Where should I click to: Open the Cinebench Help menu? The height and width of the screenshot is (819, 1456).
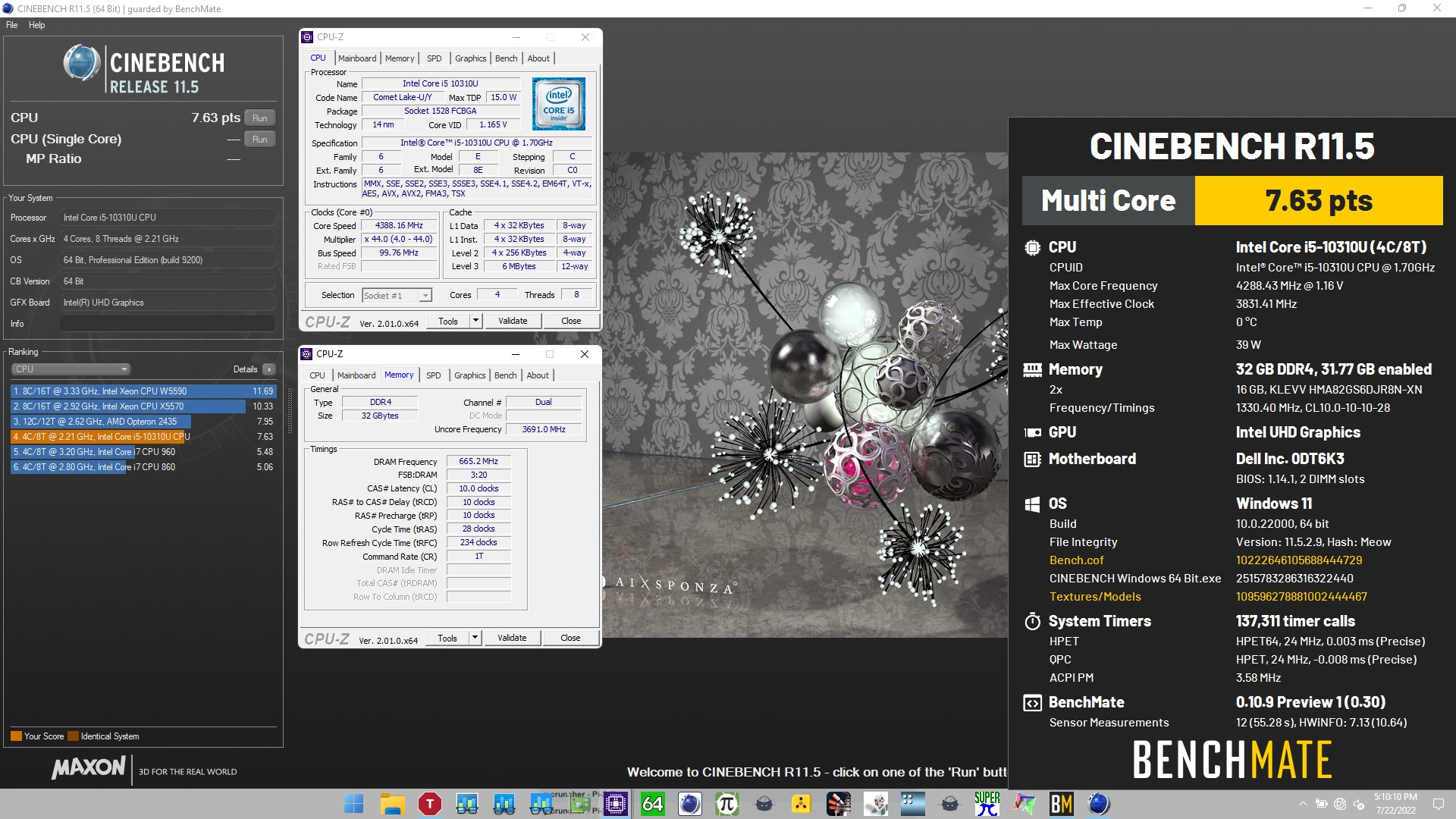tap(37, 25)
